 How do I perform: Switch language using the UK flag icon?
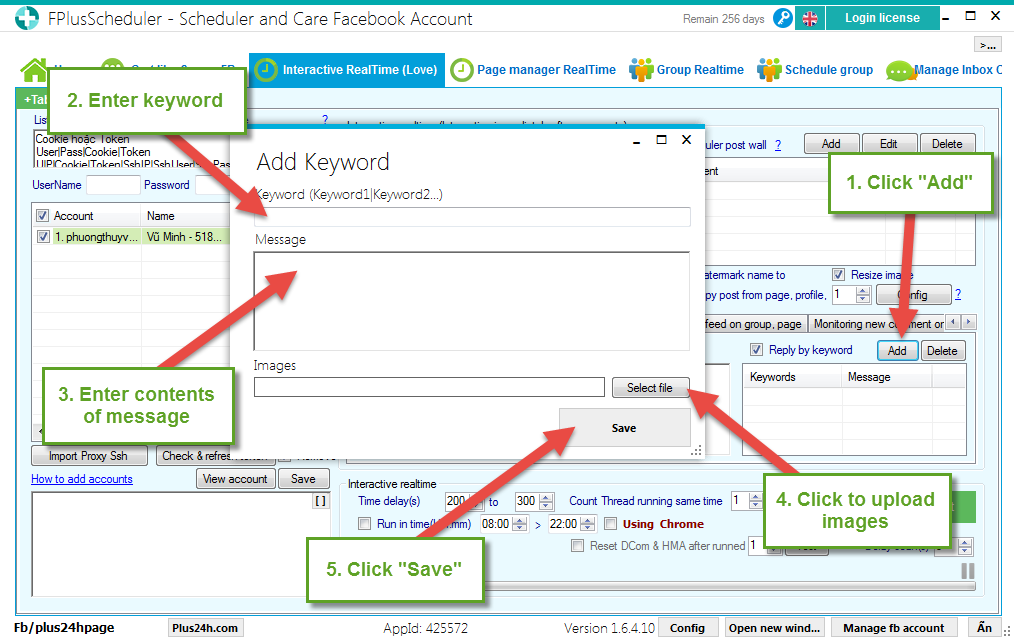[x=810, y=19]
